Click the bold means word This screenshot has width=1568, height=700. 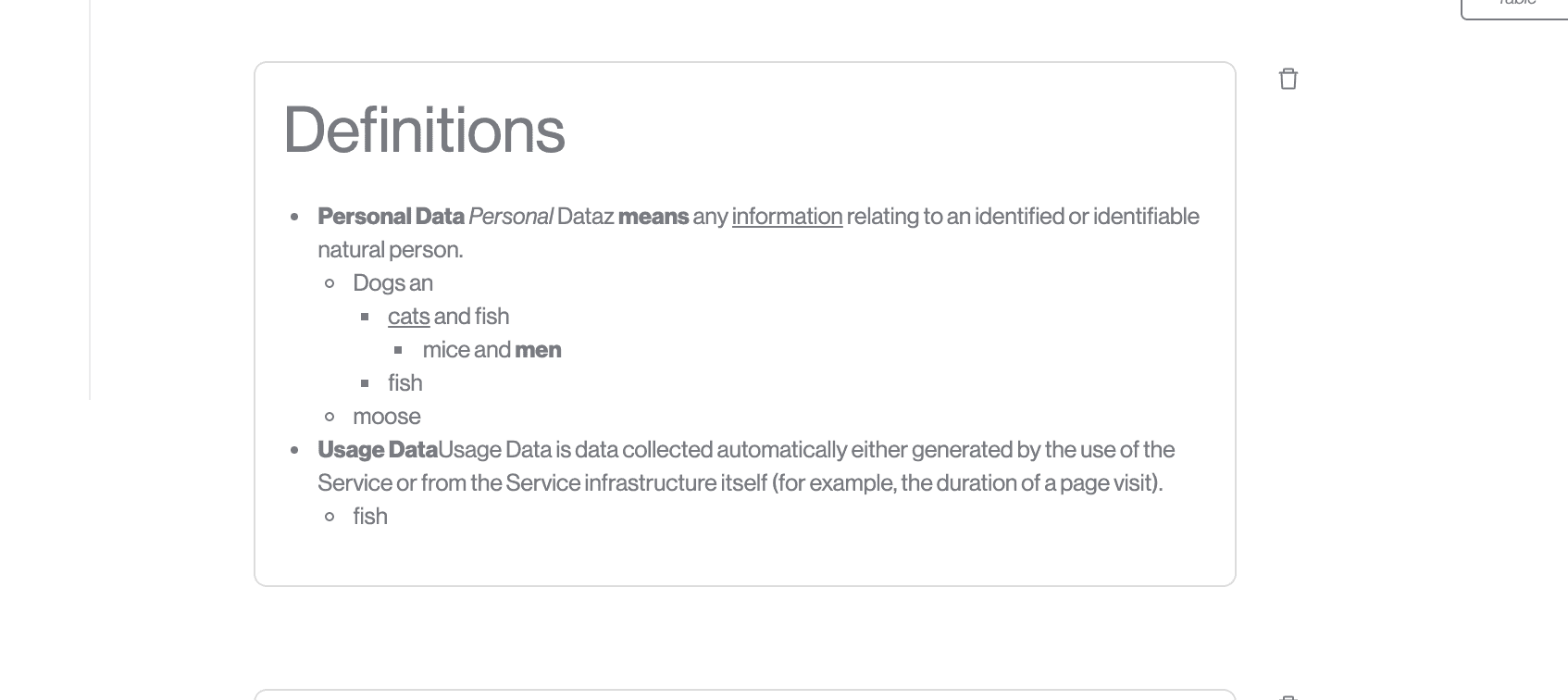pyautogui.click(x=653, y=216)
